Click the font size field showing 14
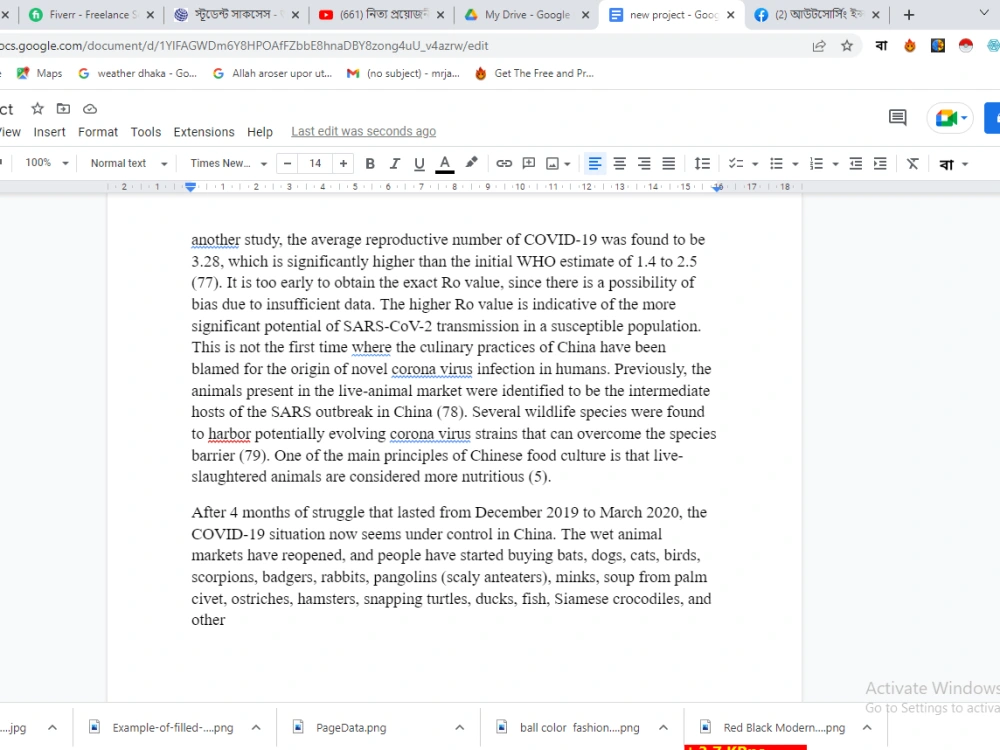1000x750 pixels. 315,164
